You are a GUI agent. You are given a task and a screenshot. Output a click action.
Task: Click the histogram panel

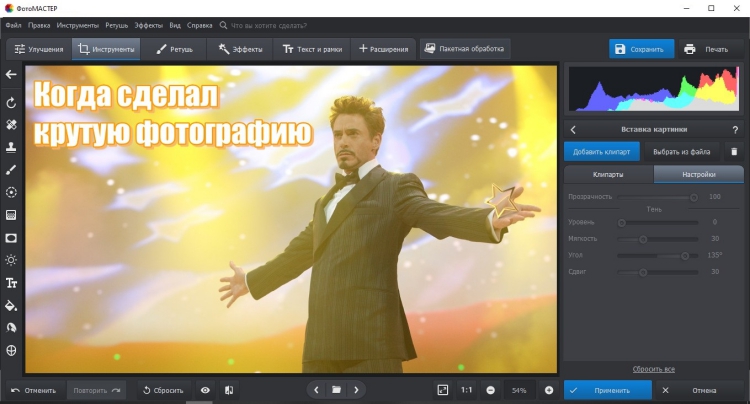click(653, 89)
